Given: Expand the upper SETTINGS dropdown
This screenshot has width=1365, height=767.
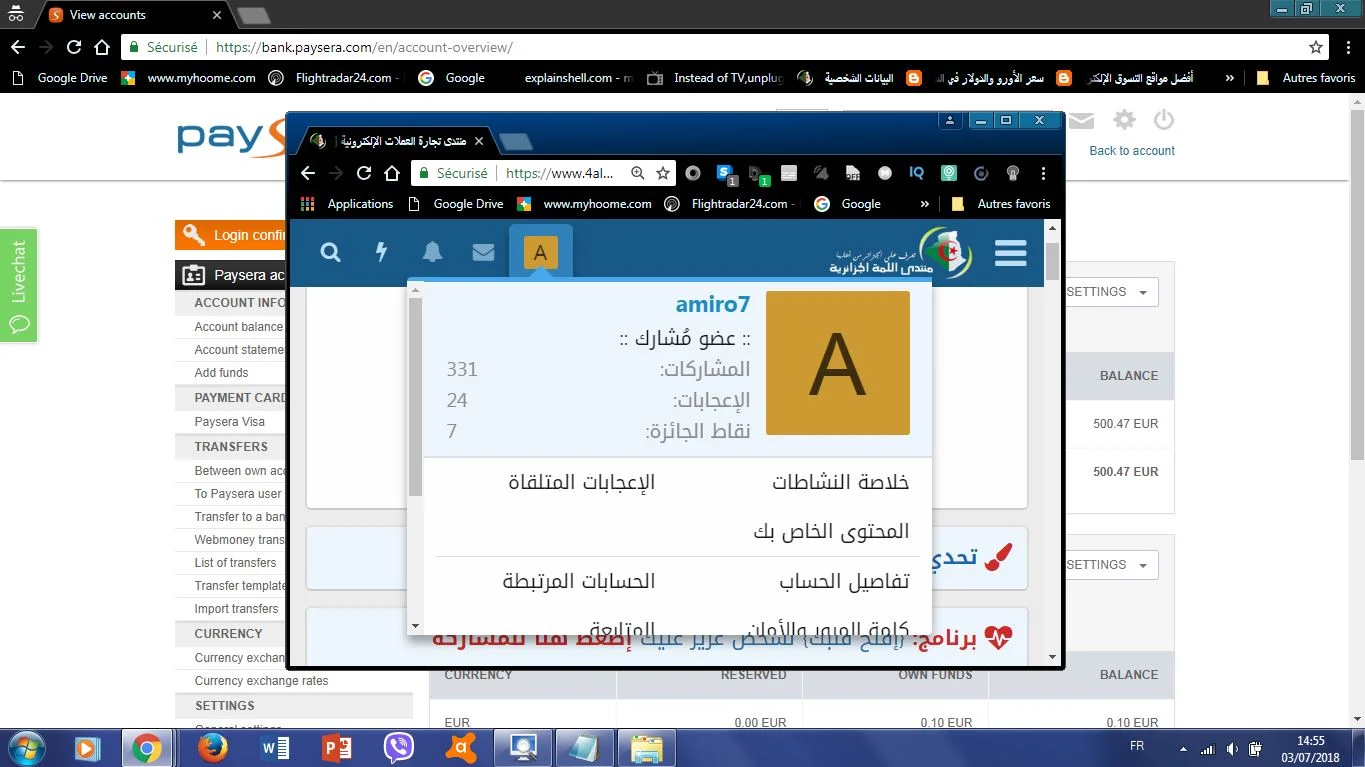Looking at the screenshot, I should pyautogui.click(x=1110, y=292).
